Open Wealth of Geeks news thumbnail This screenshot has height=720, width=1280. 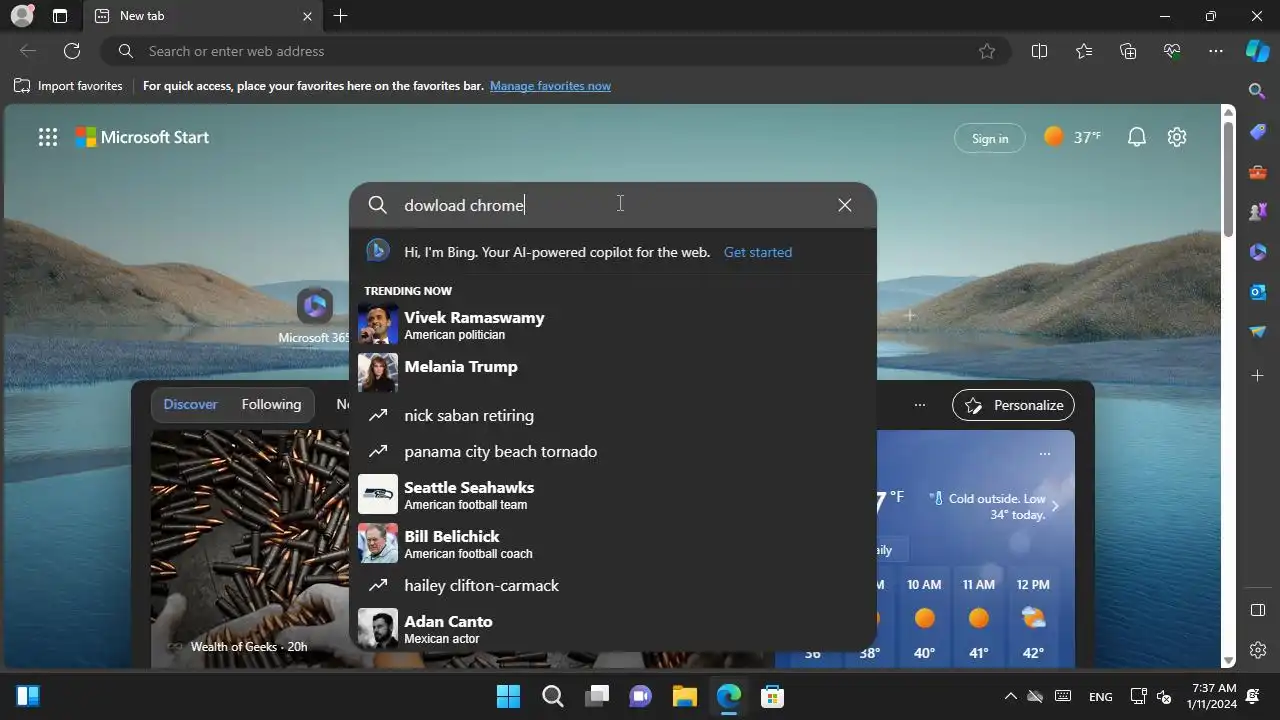250,548
